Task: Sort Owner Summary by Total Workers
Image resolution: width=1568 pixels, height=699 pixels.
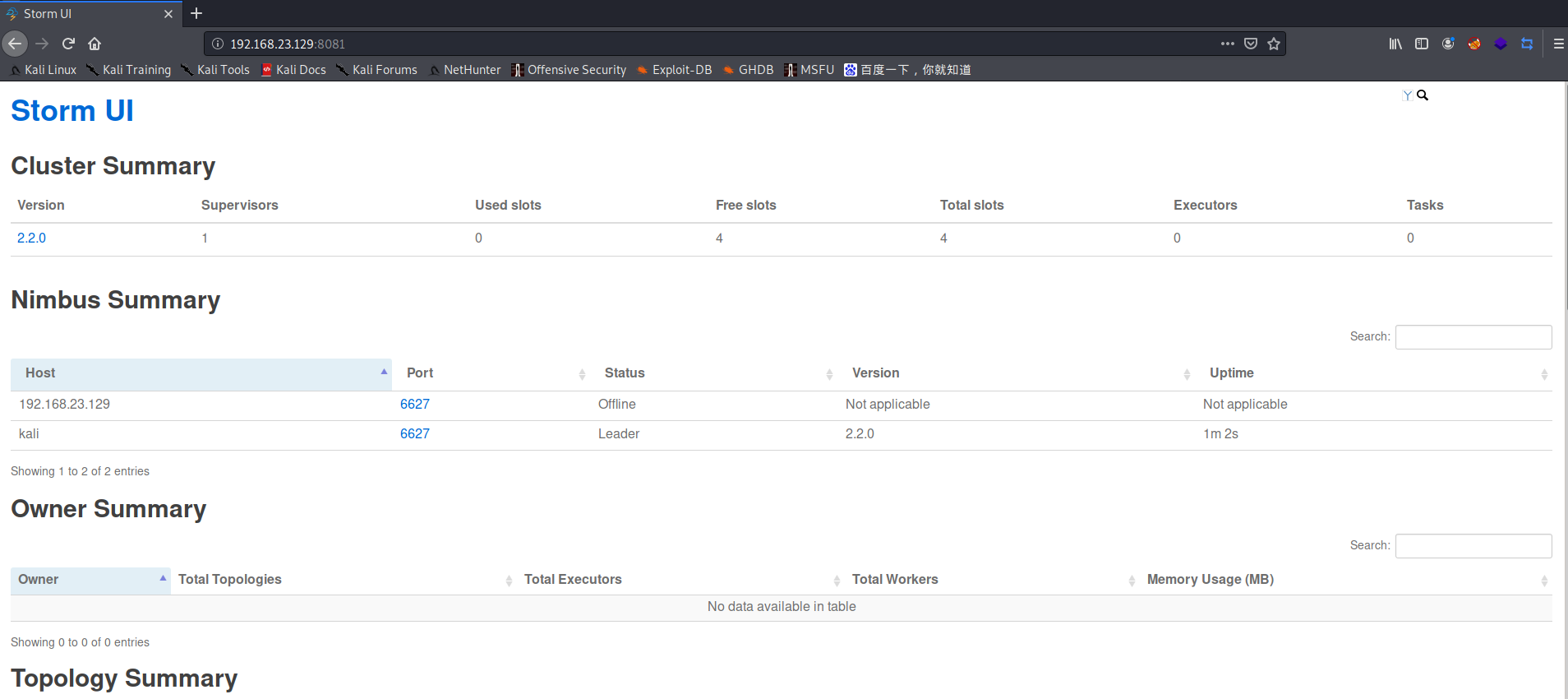Action: [x=992, y=580]
